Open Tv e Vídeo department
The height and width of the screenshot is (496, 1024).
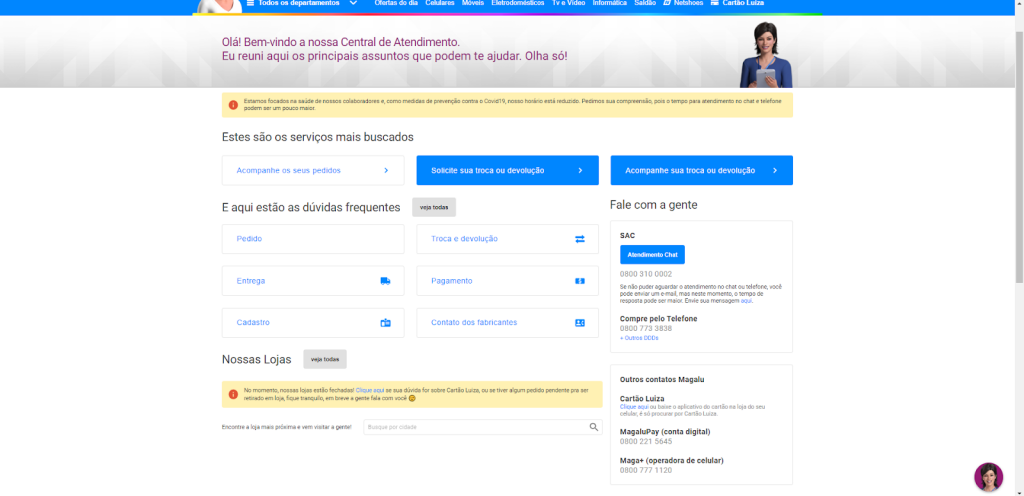pos(568,3)
